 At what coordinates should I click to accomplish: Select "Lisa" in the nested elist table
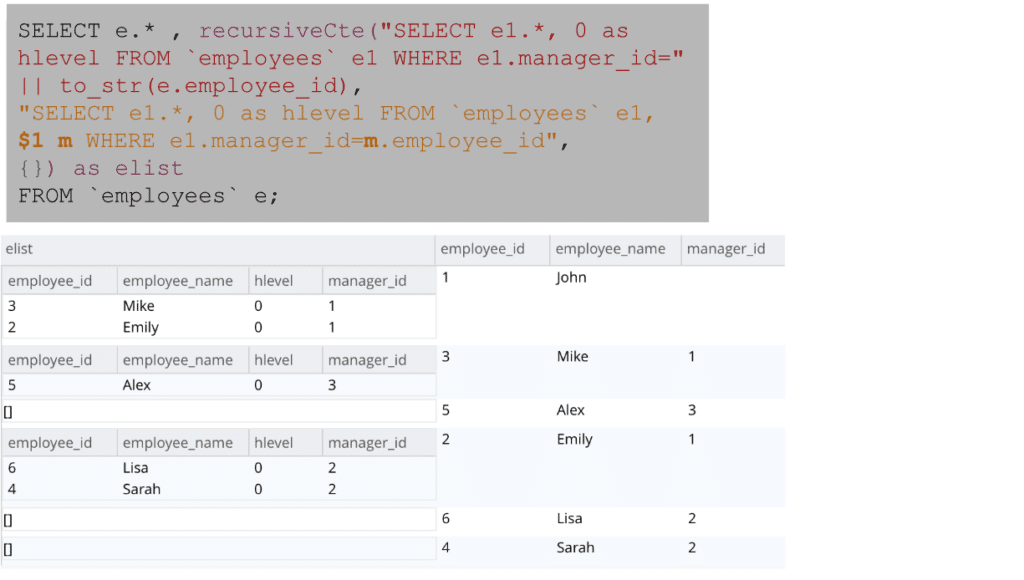tap(135, 468)
